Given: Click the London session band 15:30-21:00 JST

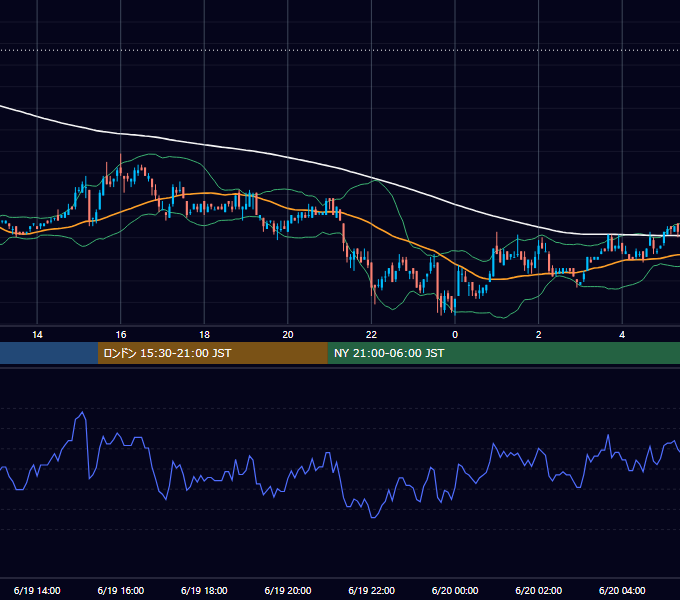Looking at the screenshot, I should (x=212, y=353).
